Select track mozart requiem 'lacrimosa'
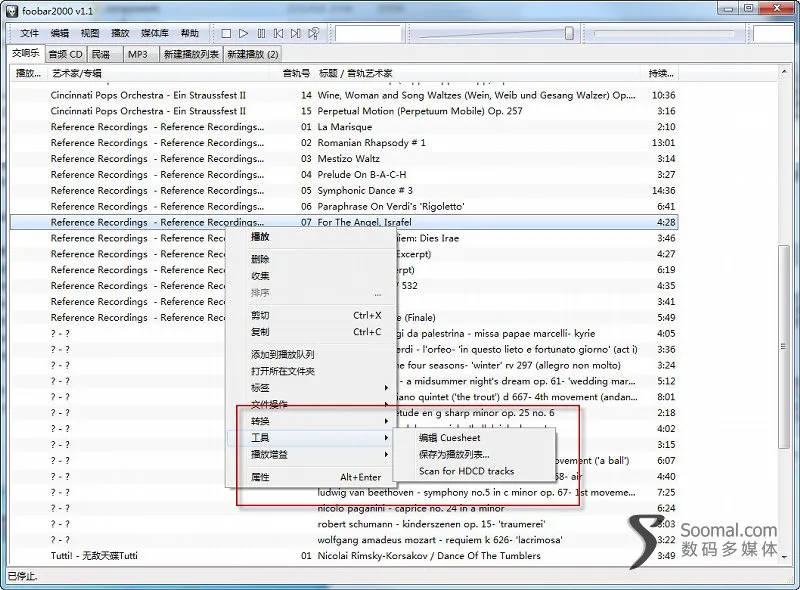 (344, 540)
